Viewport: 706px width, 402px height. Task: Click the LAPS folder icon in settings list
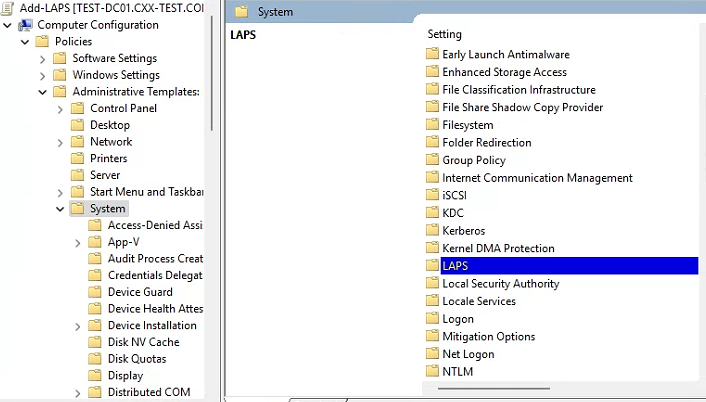(432, 266)
